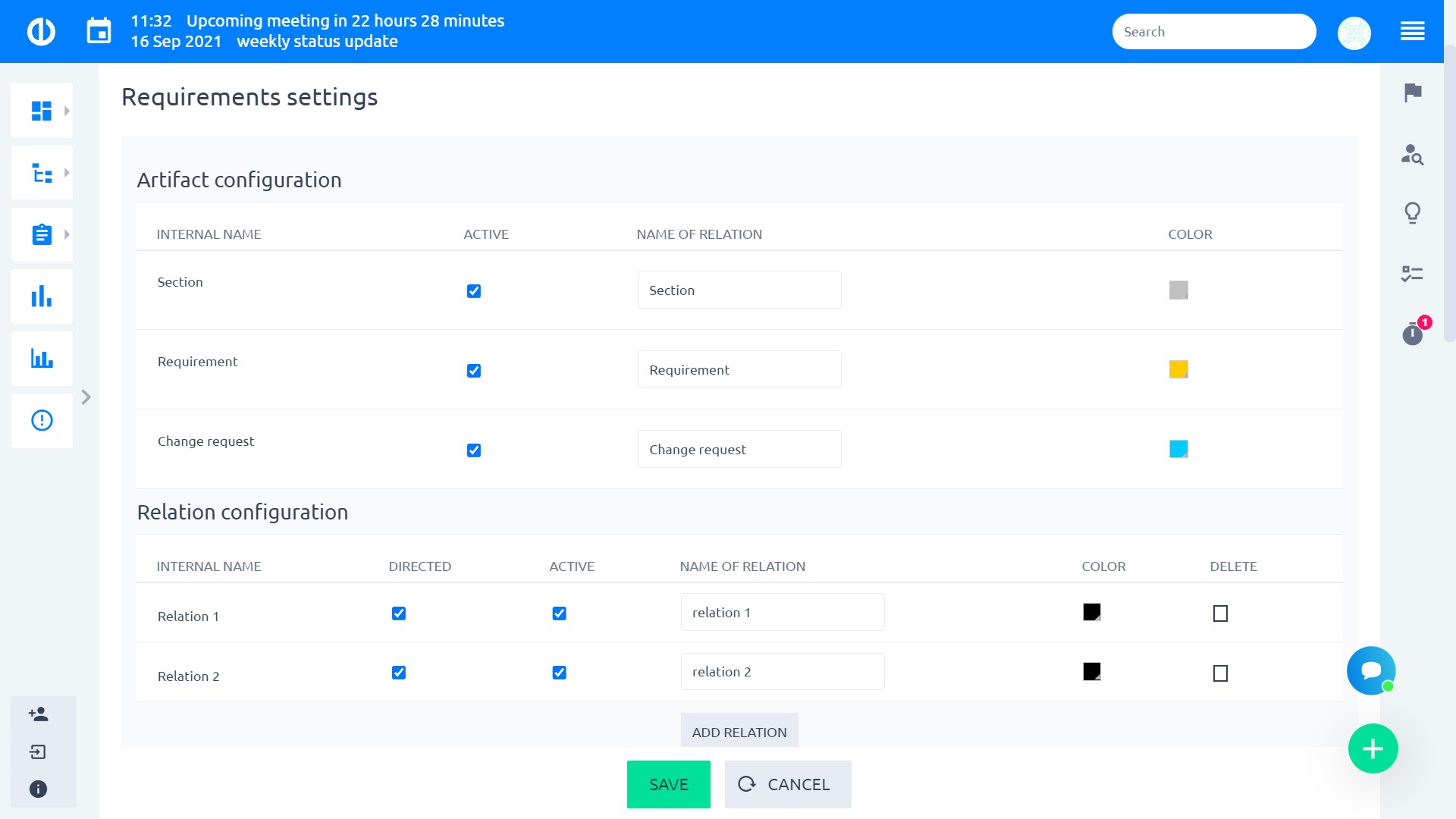This screenshot has height=819, width=1456.
Task: Expand the project tree menu arrow
Action: tap(67, 173)
